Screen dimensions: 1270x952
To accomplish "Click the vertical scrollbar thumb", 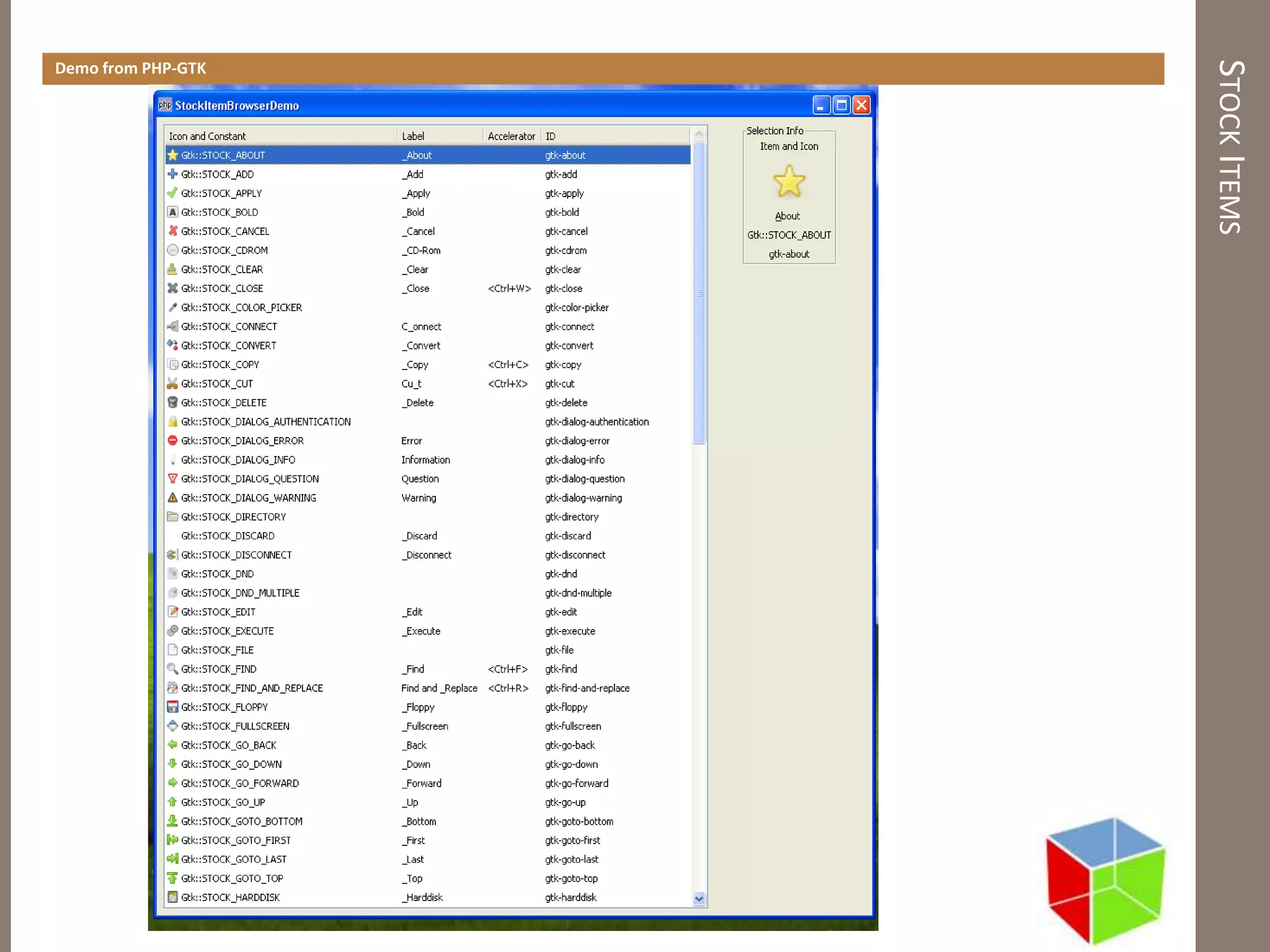I will (x=699, y=293).
